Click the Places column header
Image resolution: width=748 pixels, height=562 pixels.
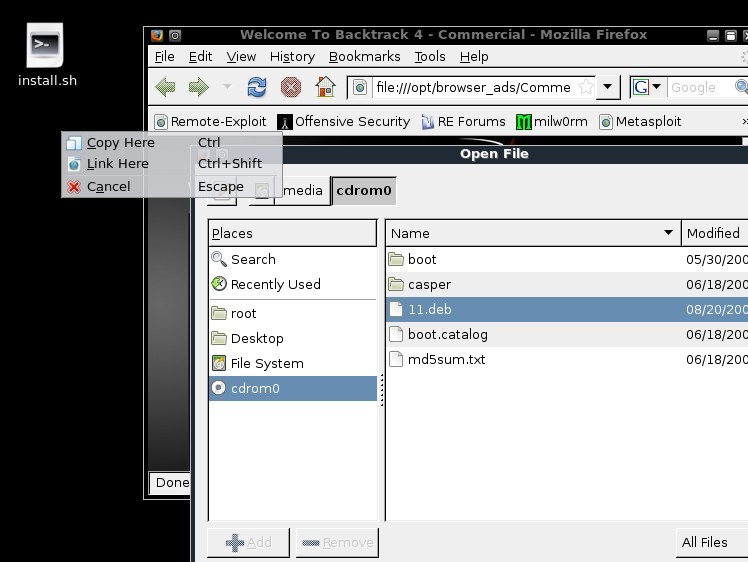(x=292, y=233)
